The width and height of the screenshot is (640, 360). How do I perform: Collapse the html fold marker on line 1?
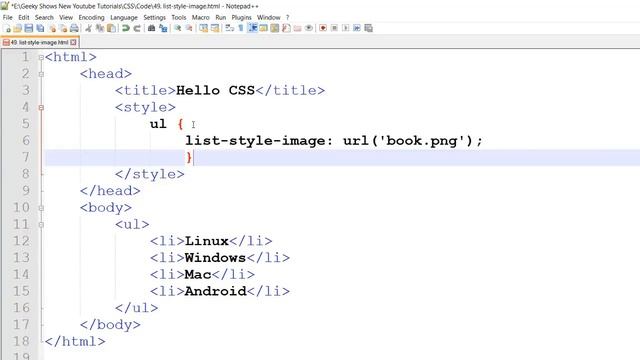tap(41, 58)
